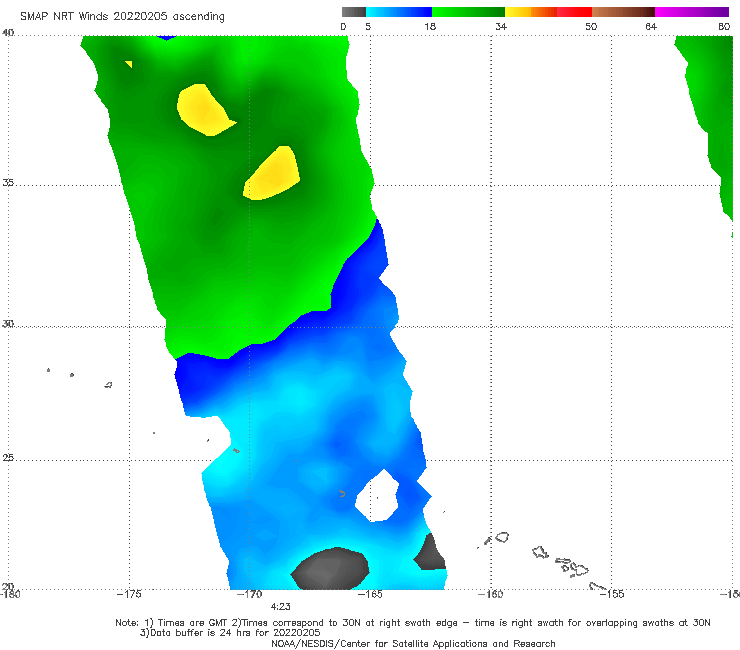Click the color bar label '80'

(x=724, y=27)
